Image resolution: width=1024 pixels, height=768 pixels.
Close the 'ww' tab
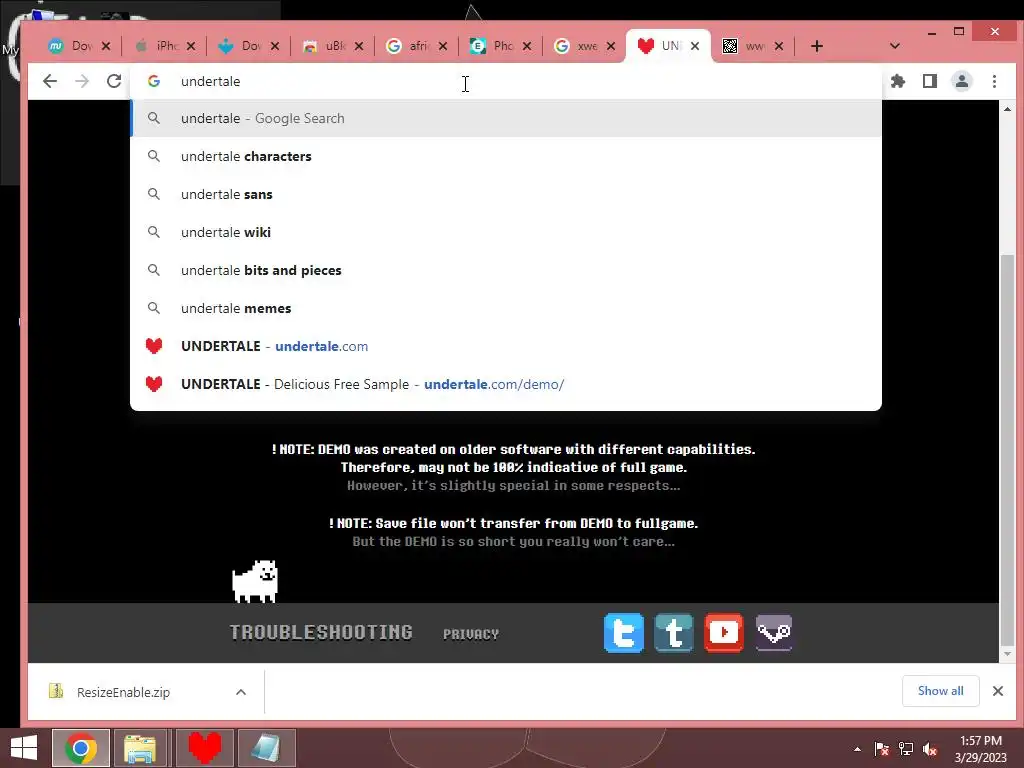tap(778, 46)
